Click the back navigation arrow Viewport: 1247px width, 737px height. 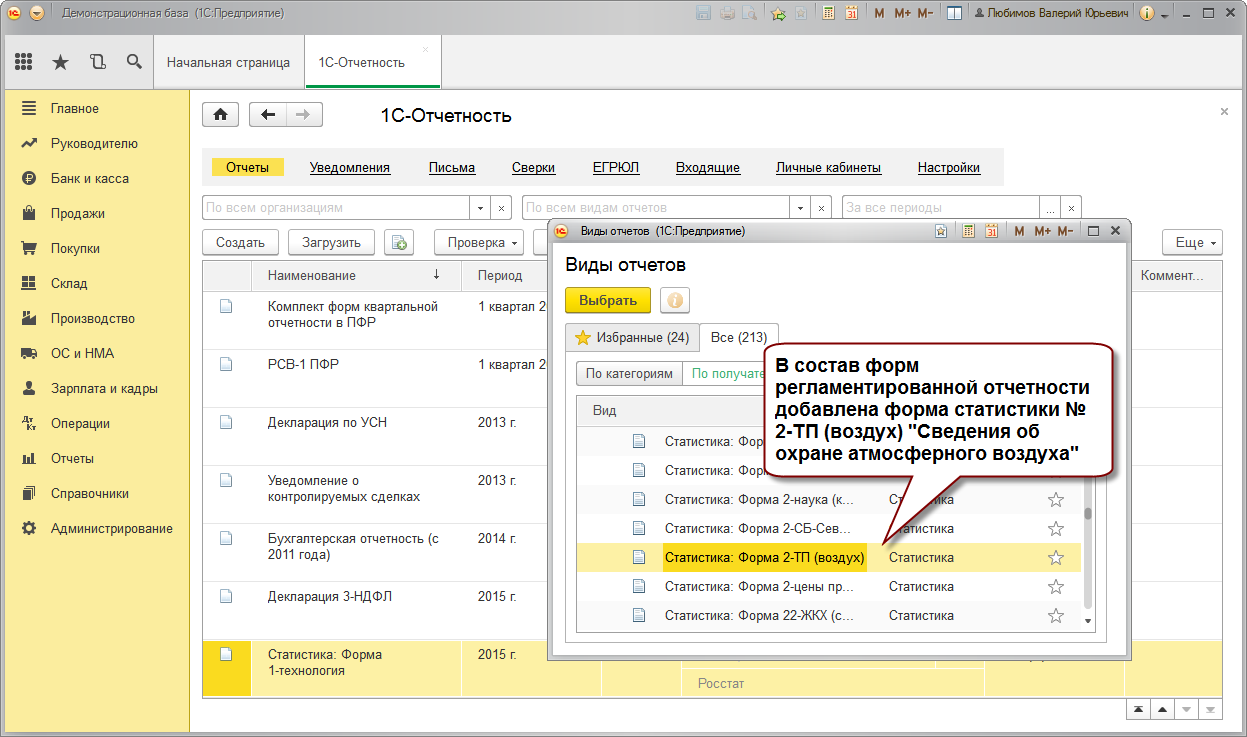point(267,115)
